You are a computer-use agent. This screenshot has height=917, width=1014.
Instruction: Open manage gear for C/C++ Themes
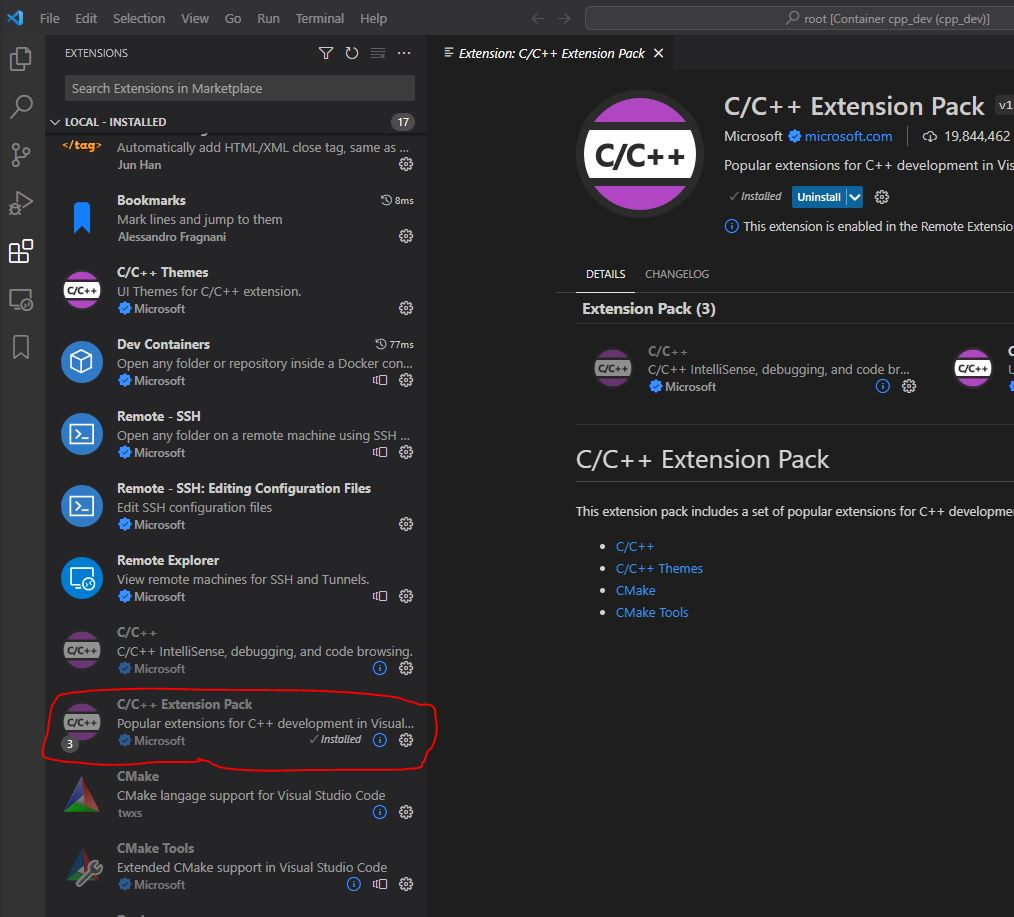[406, 308]
